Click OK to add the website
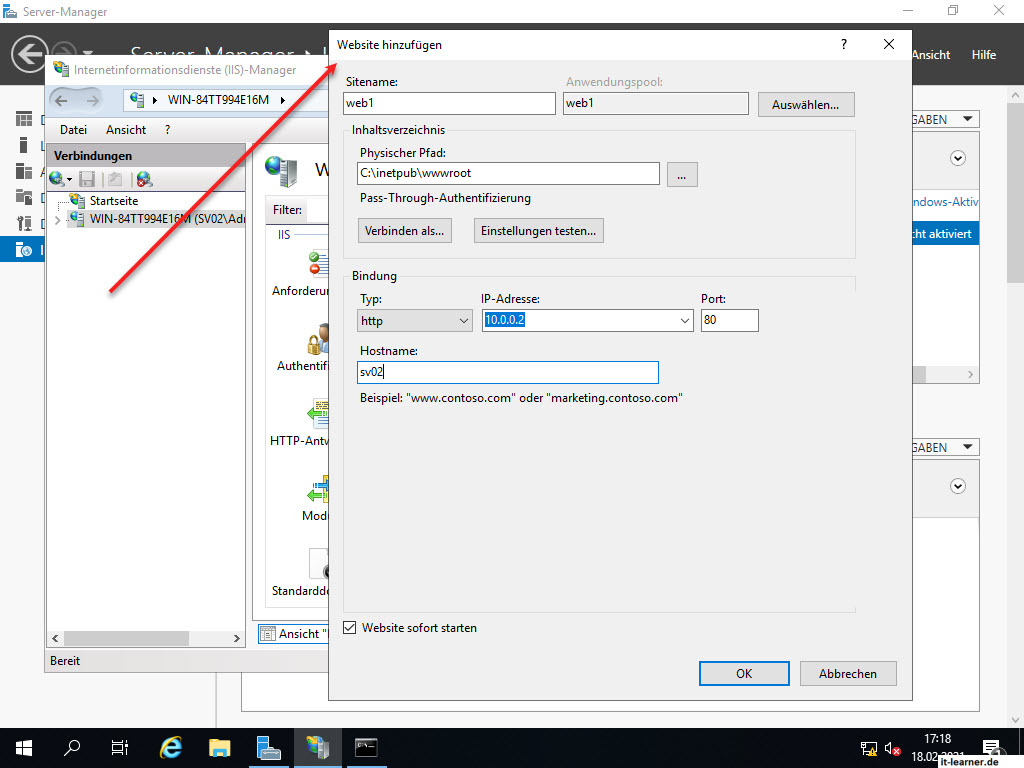The height and width of the screenshot is (768, 1024). (x=744, y=673)
